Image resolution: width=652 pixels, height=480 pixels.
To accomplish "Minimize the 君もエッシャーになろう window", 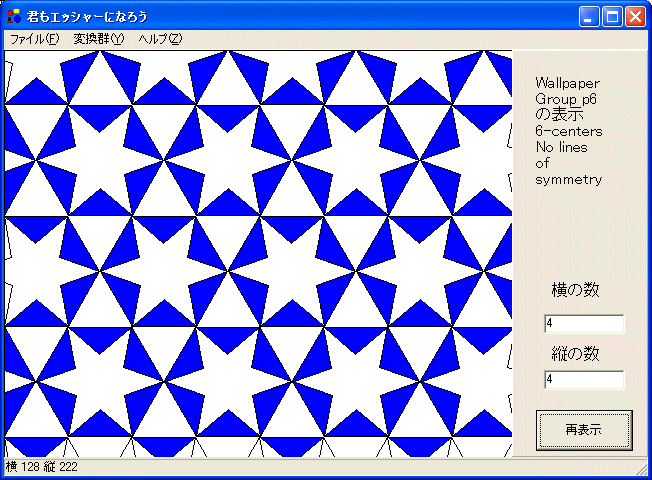I will (x=589, y=17).
